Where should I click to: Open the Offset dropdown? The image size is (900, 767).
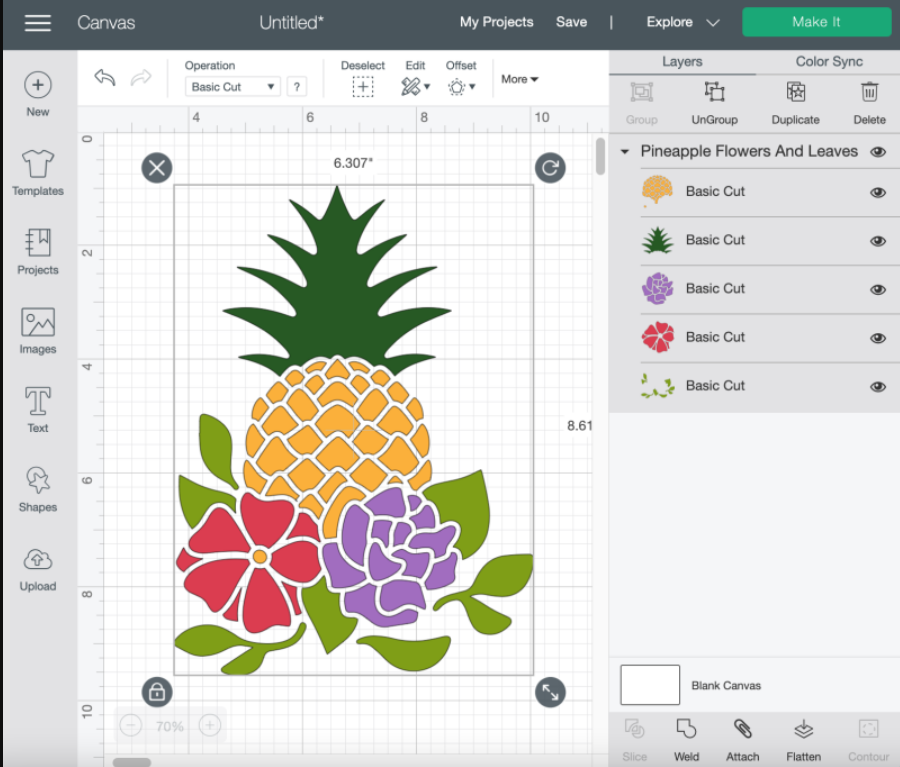pyautogui.click(x=461, y=87)
